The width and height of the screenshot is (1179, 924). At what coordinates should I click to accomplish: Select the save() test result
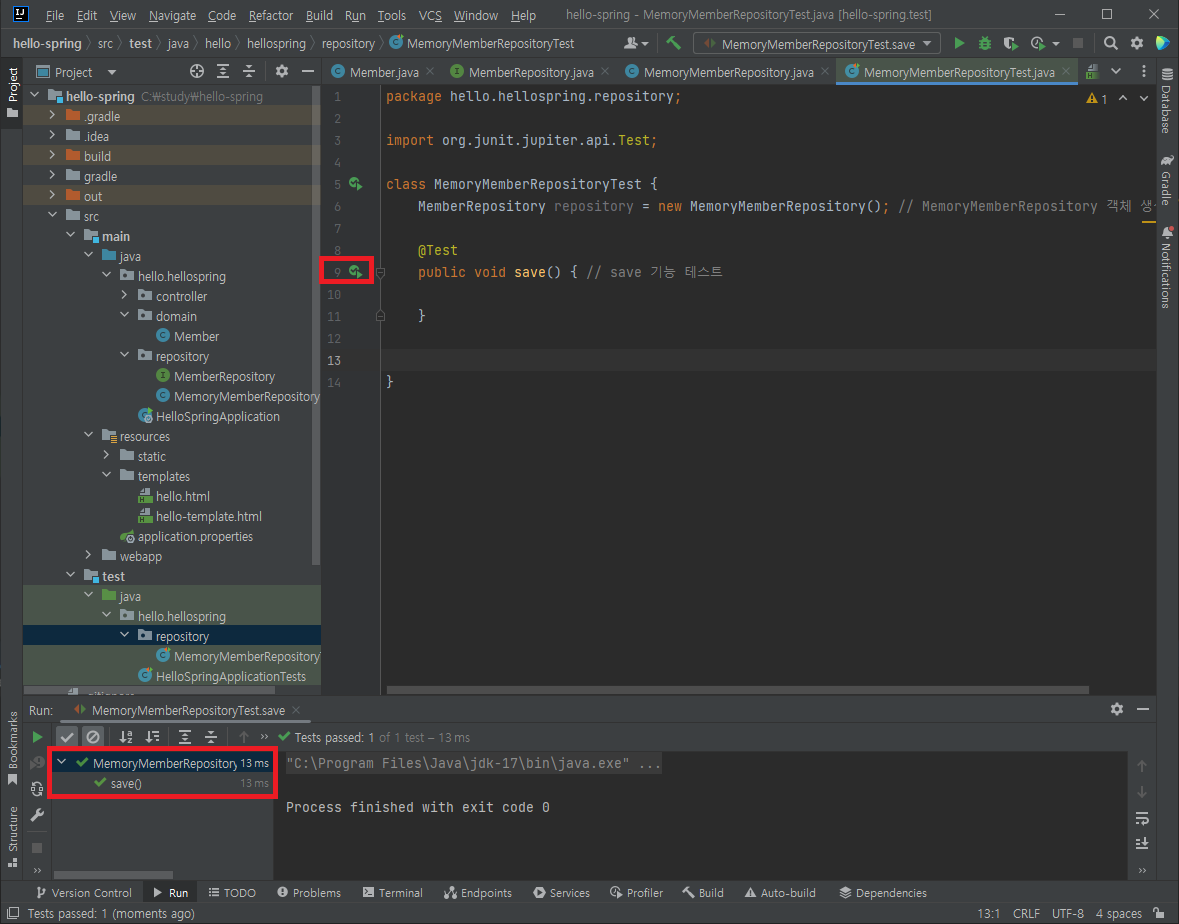click(x=126, y=783)
